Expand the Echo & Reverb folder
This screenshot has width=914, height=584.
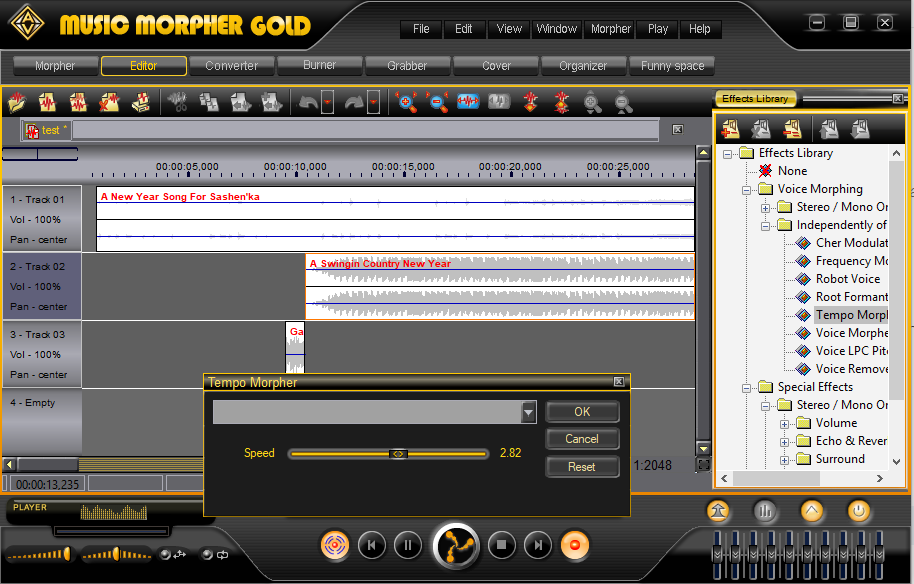(784, 442)
